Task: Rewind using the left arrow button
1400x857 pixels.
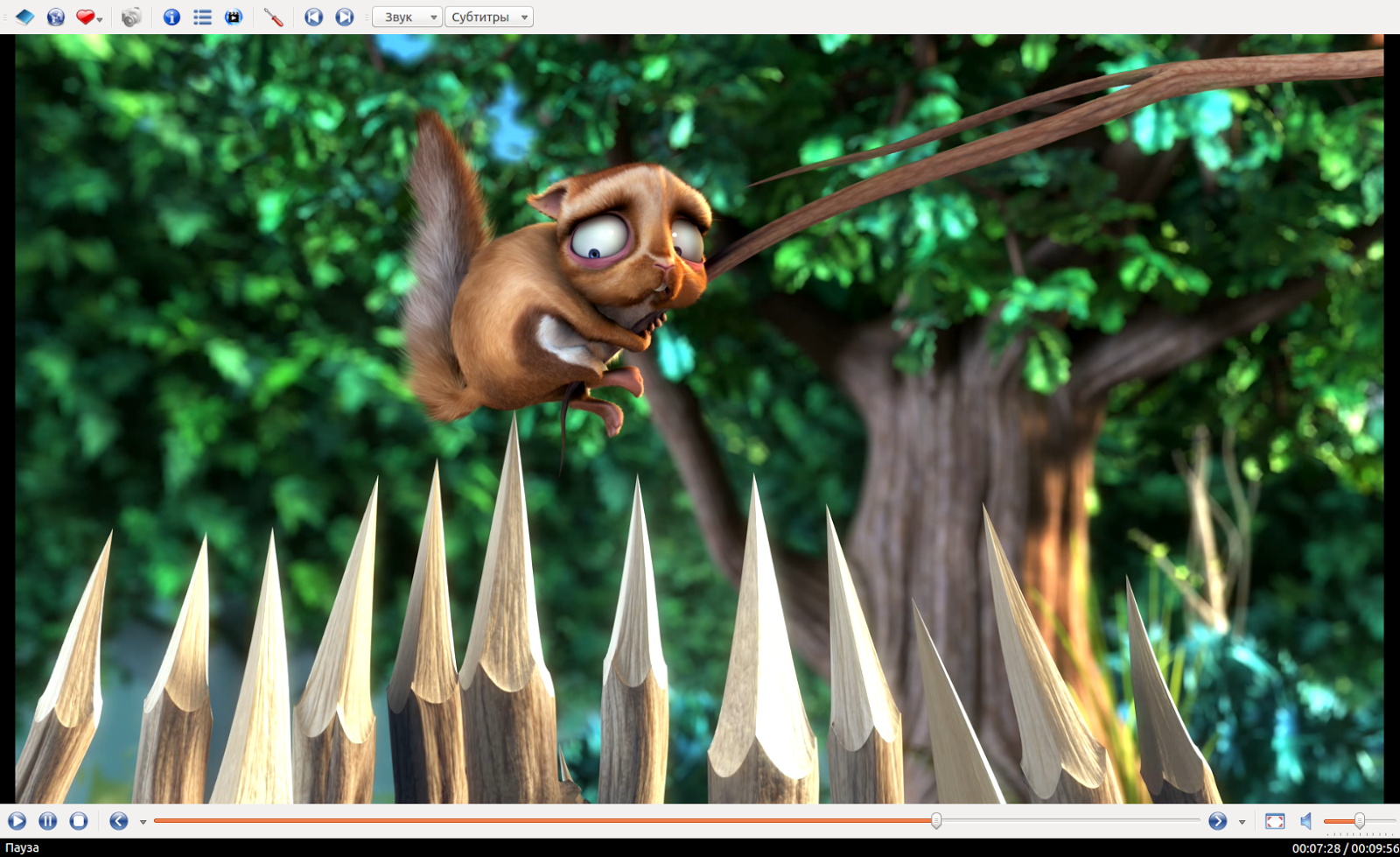Action: pyautogui.click(x=119, y=820)
